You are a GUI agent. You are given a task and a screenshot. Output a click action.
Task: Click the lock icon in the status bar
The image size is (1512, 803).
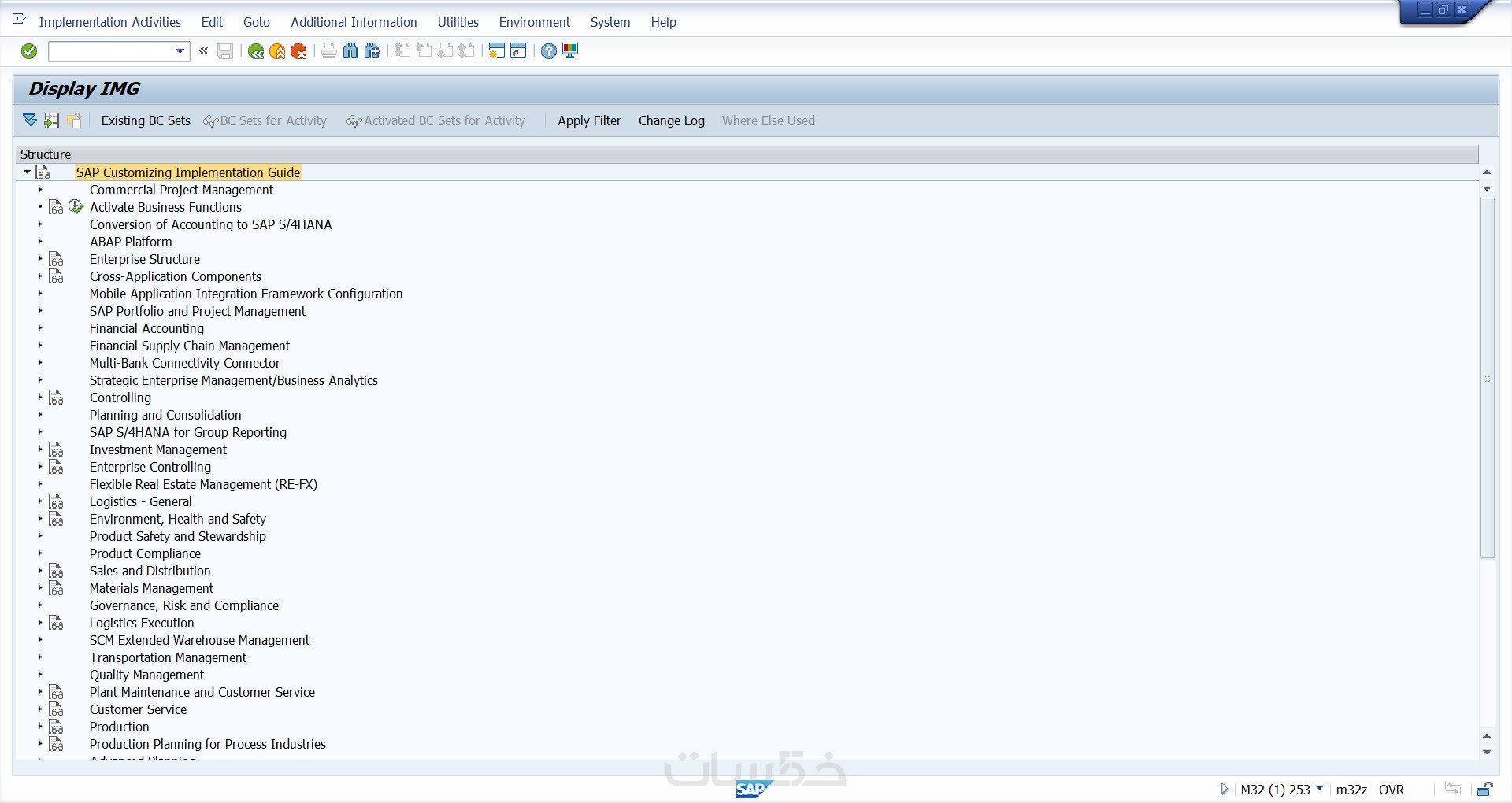(x=1484, y=789)
